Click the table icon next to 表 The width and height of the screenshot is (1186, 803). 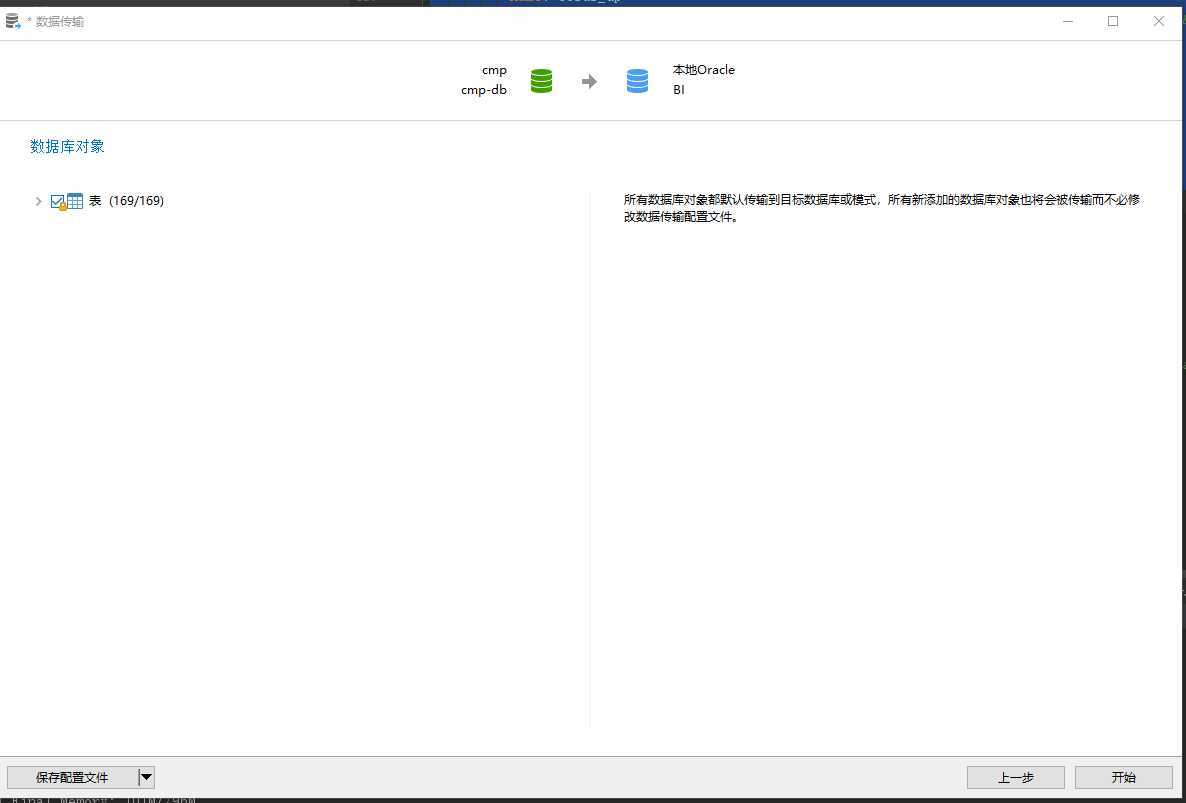point(75,201)
